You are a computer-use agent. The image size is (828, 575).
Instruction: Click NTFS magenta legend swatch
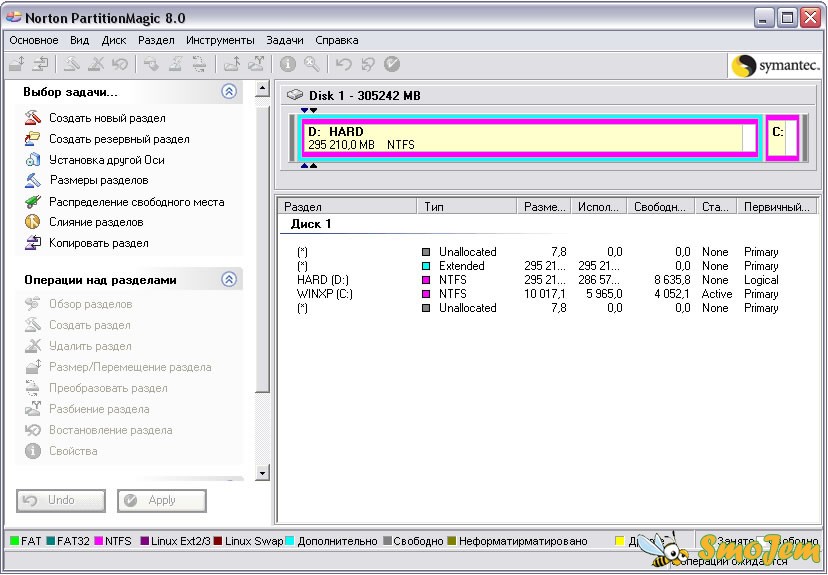(x=98, y=541)
